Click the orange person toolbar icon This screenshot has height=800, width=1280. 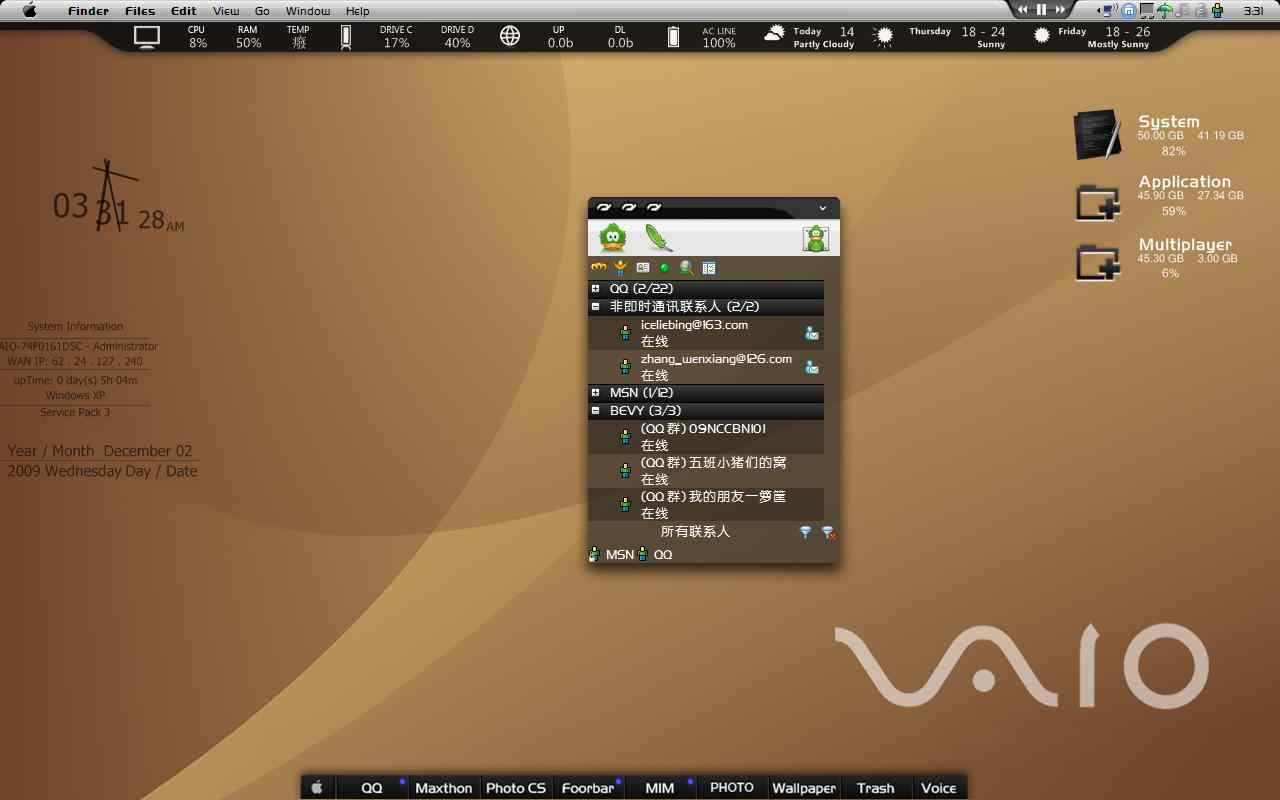(x=620, y=267)
